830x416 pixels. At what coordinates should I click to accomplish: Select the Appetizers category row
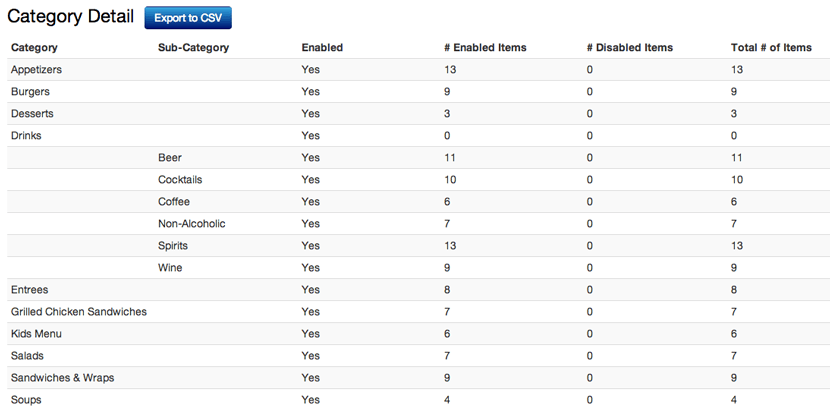point(418,70)
